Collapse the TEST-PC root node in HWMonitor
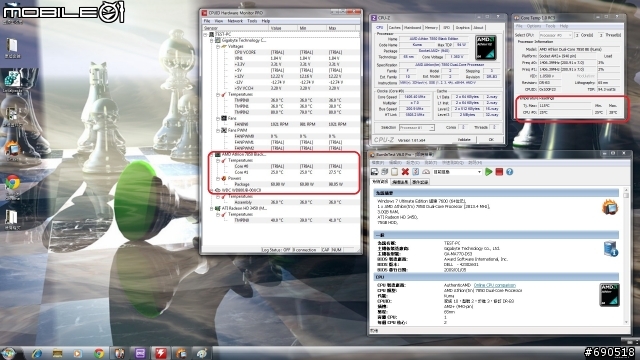The width and height of the screenshot is (640, 360). click(x=206, y=35)
